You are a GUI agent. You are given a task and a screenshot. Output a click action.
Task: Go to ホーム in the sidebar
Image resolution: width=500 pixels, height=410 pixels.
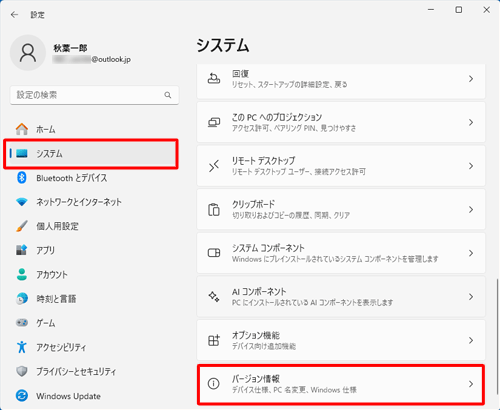(x=46, y=129)
